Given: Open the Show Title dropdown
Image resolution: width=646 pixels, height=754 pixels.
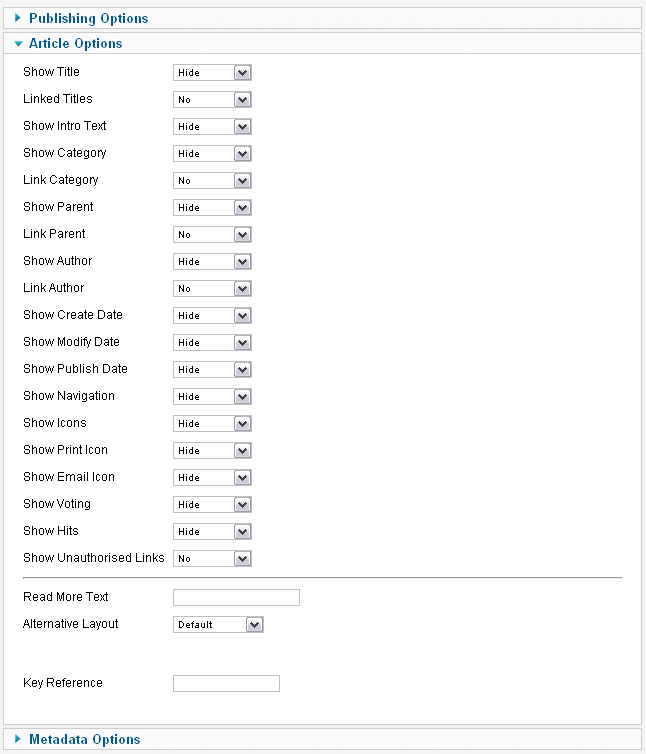Looking at the screenshot, I should (212, 73).
